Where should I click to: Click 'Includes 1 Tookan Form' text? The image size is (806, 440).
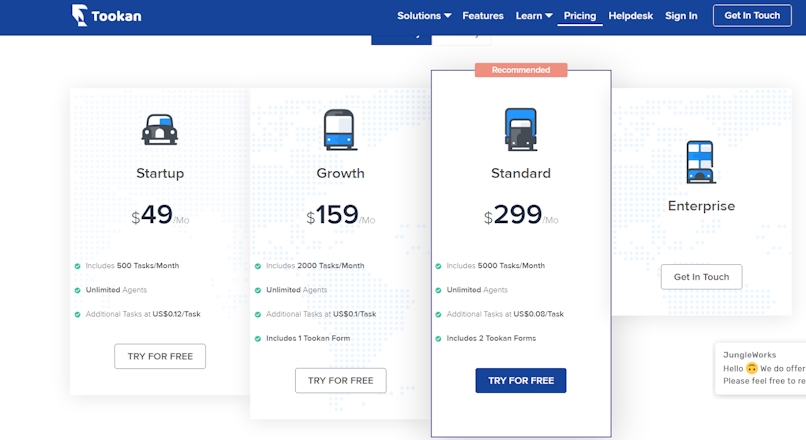(x=308, y=338)
